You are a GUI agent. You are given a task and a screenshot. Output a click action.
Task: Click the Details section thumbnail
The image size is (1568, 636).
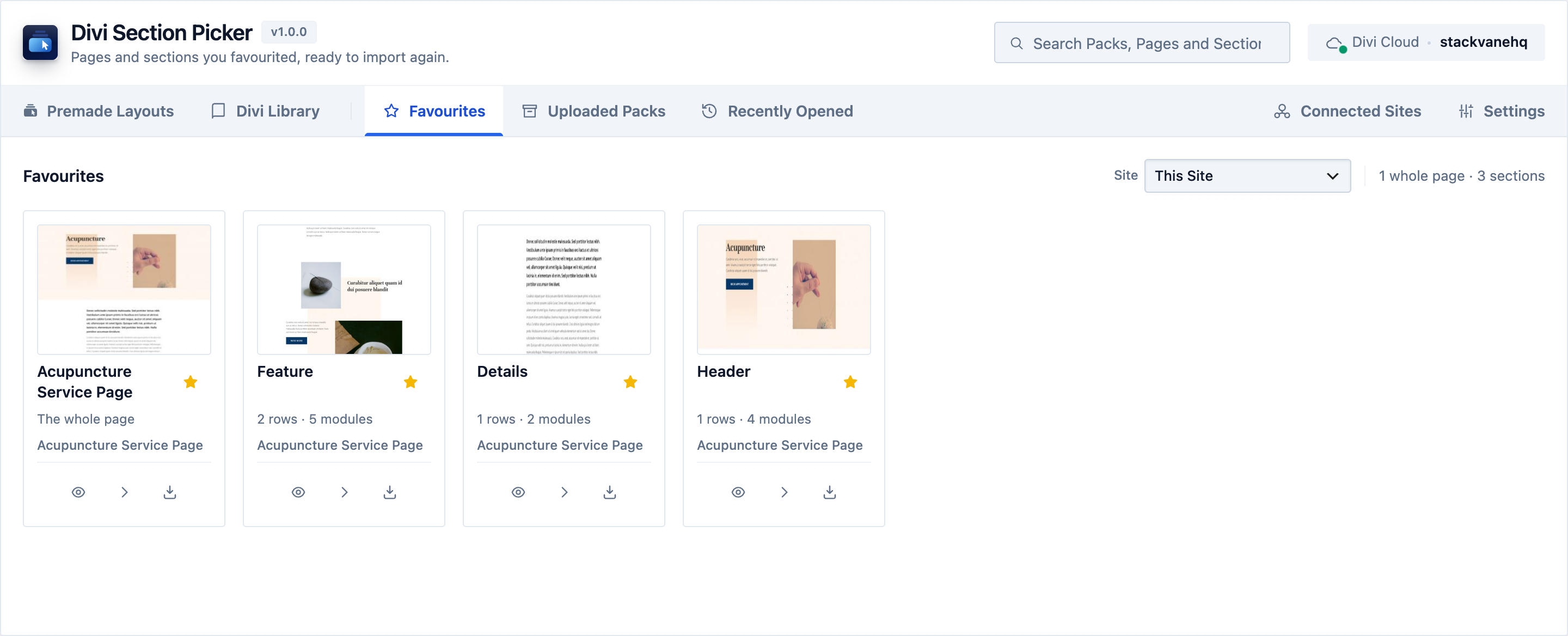pyautogui.click(x=563, y=289)
